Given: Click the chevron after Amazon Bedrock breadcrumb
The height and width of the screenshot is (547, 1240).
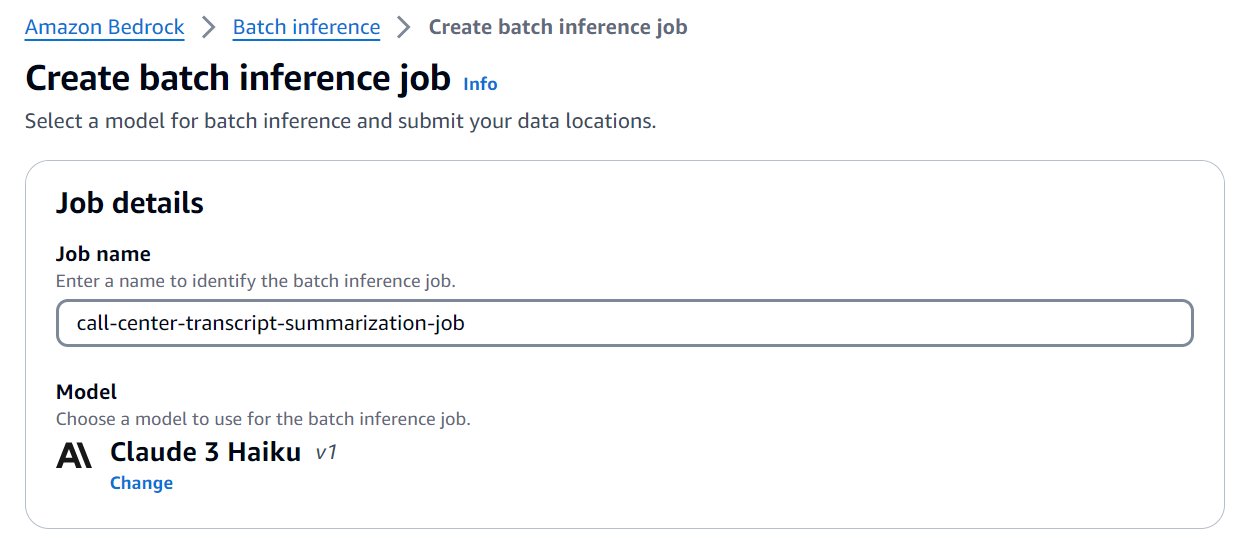Looking at the screenshot, I should (208, 27).
